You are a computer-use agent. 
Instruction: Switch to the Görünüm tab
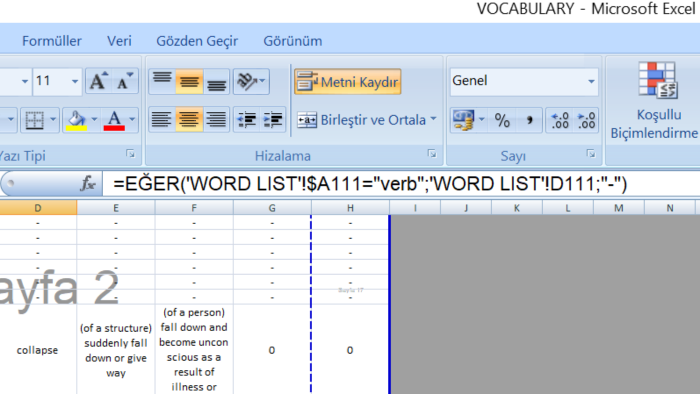pos(293,41)
